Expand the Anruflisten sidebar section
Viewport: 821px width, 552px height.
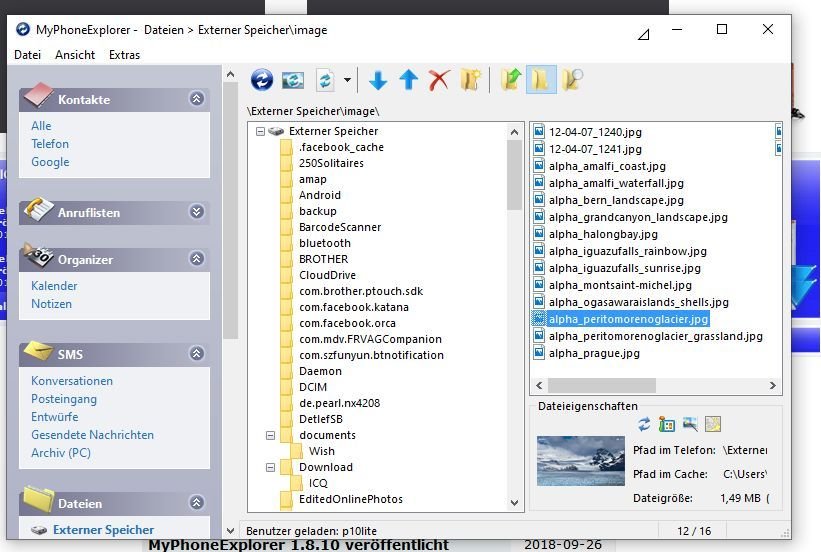[x=196, y=212]
